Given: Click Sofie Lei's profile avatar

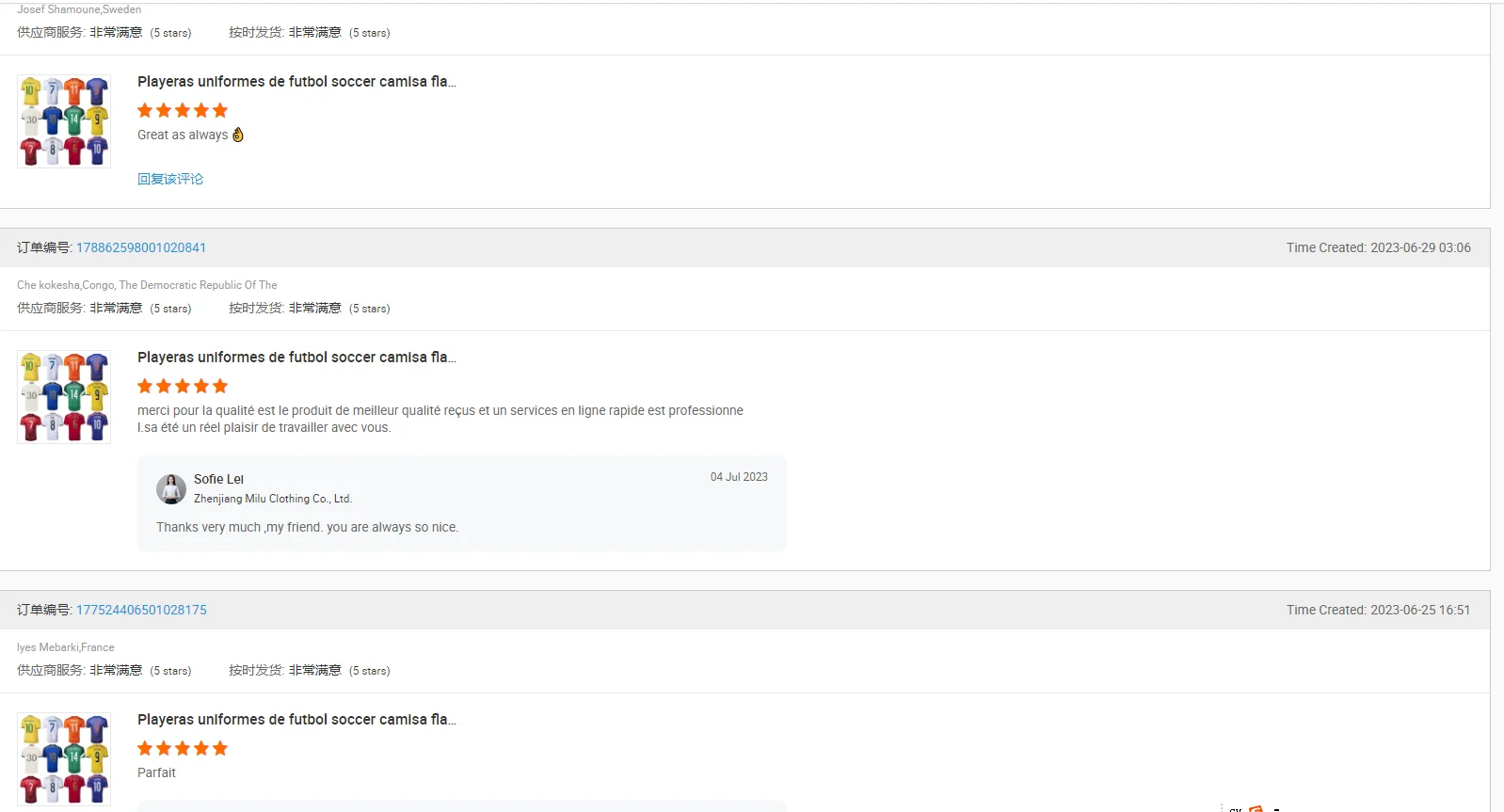Looking at the screenshot, I should point(171,489).
